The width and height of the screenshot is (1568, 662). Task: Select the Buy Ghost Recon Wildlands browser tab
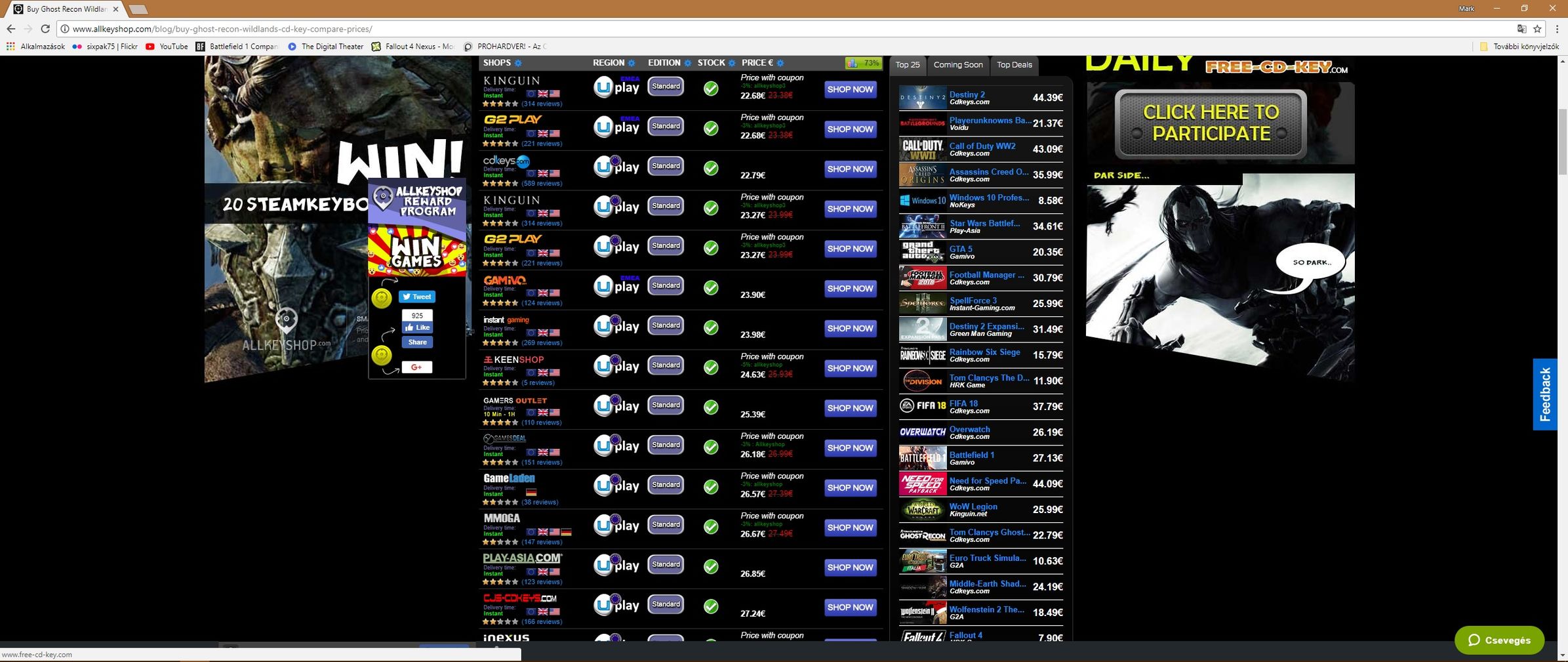67,9
